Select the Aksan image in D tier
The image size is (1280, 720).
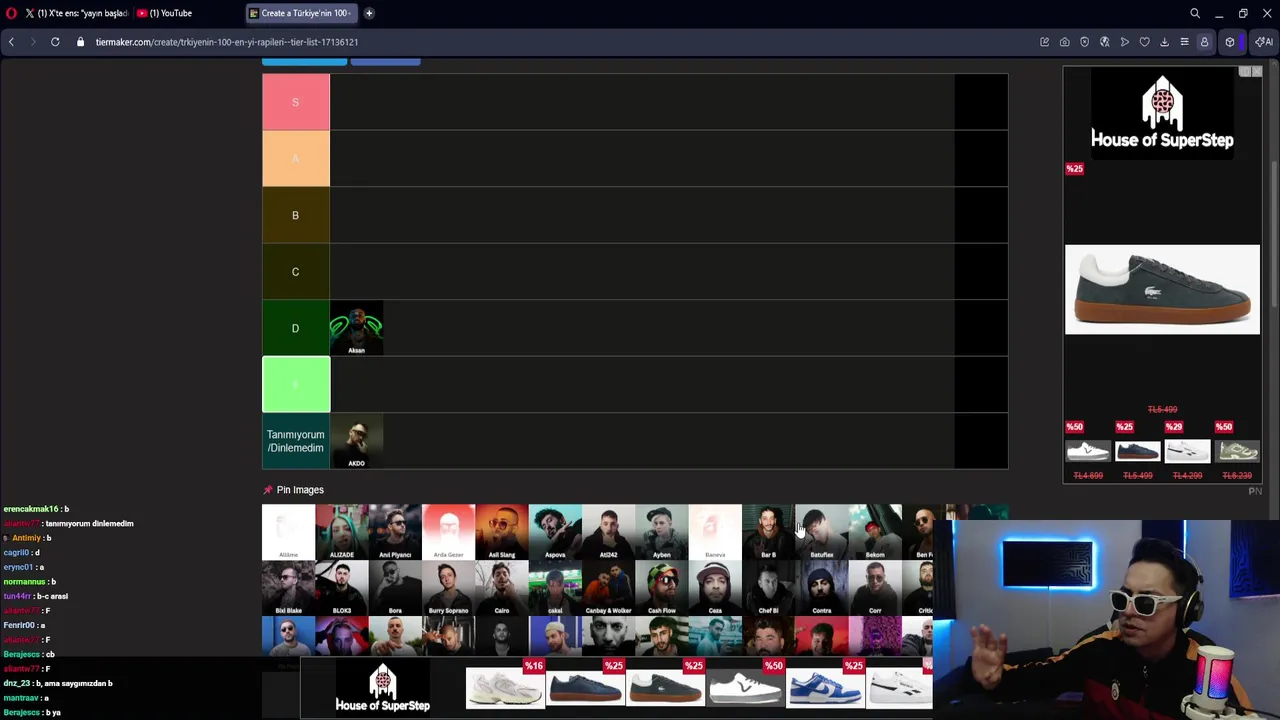pos(357,328)
